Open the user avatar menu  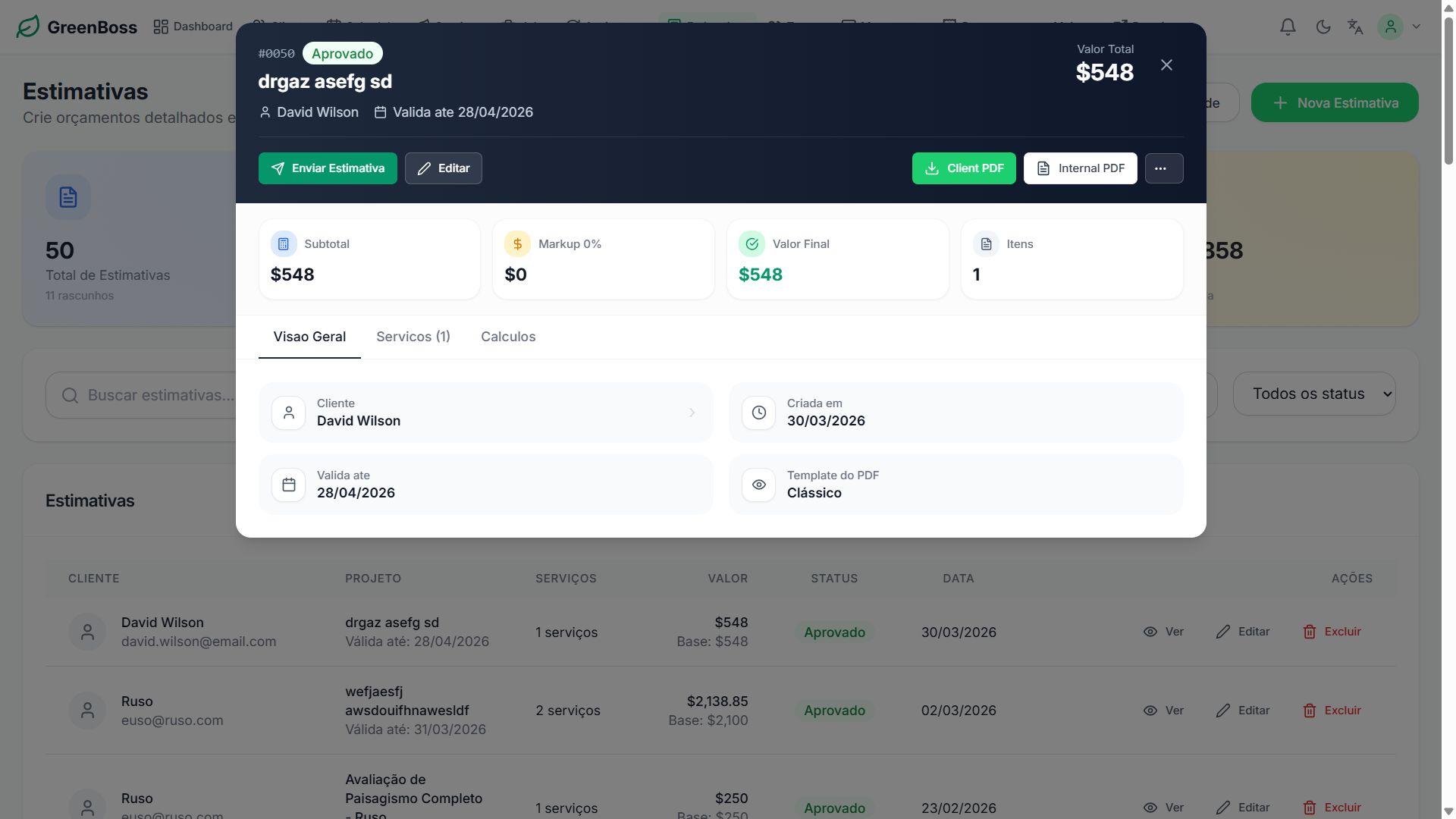tap(1390, 27)
